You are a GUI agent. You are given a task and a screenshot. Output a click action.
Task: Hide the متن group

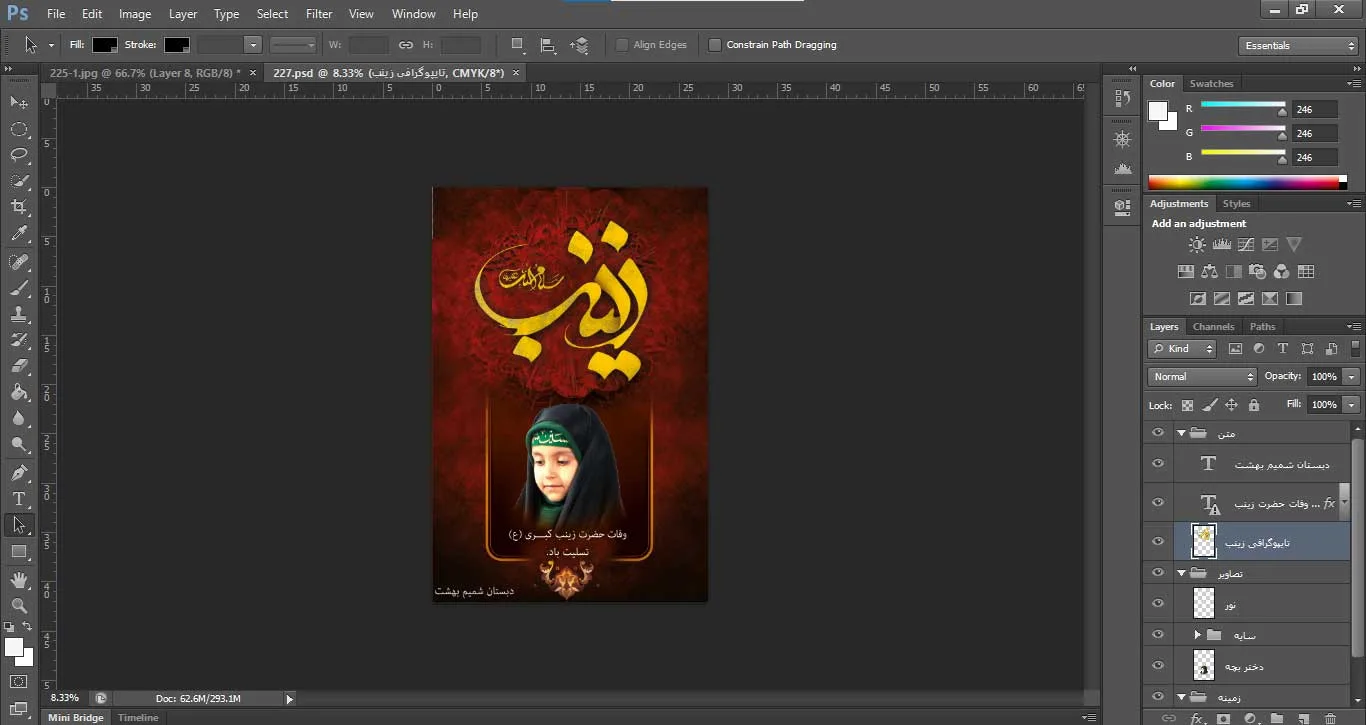click(1158, 433)
